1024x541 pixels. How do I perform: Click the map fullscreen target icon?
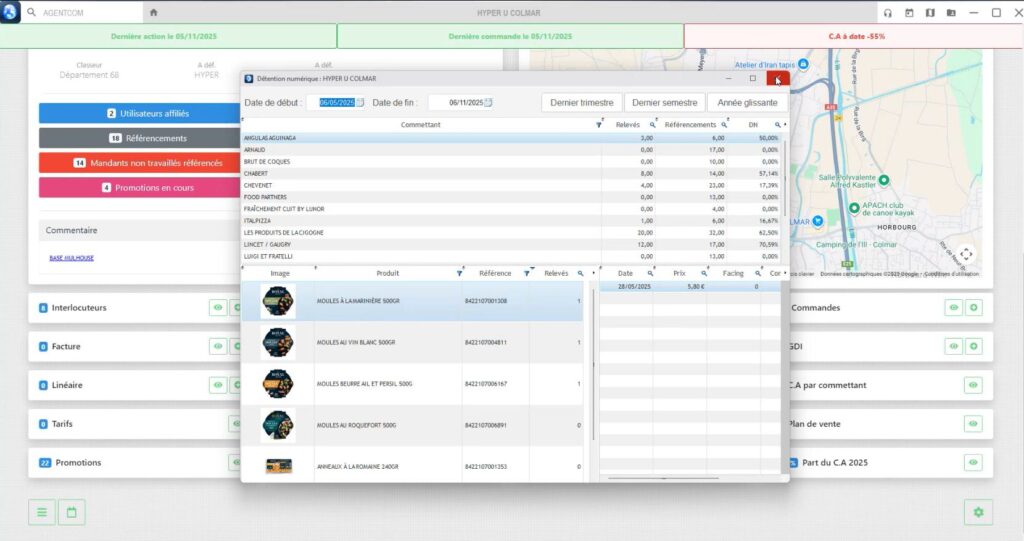coord(965,254)
